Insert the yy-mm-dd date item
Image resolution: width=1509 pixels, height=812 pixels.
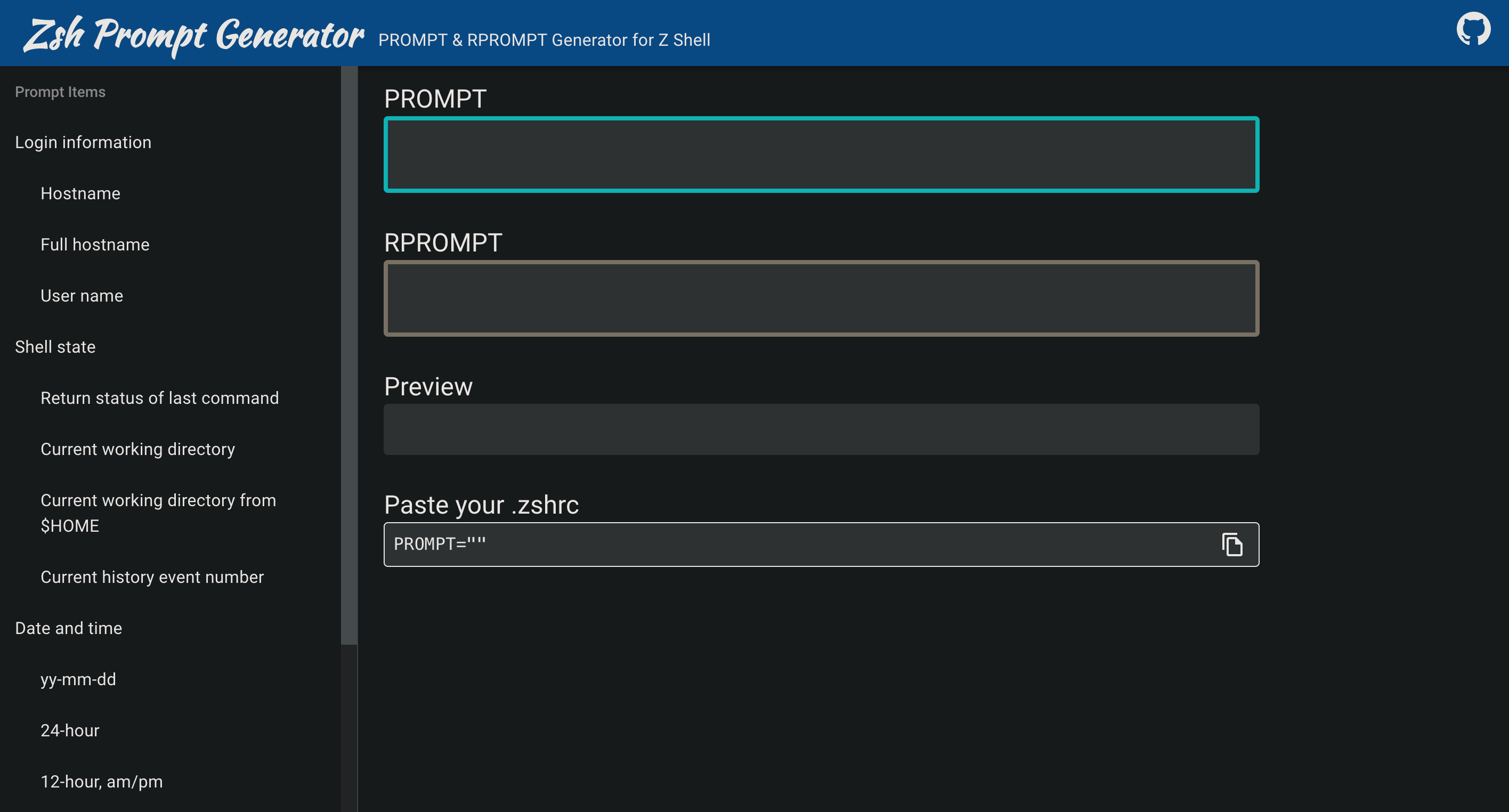tap(78, 679)
